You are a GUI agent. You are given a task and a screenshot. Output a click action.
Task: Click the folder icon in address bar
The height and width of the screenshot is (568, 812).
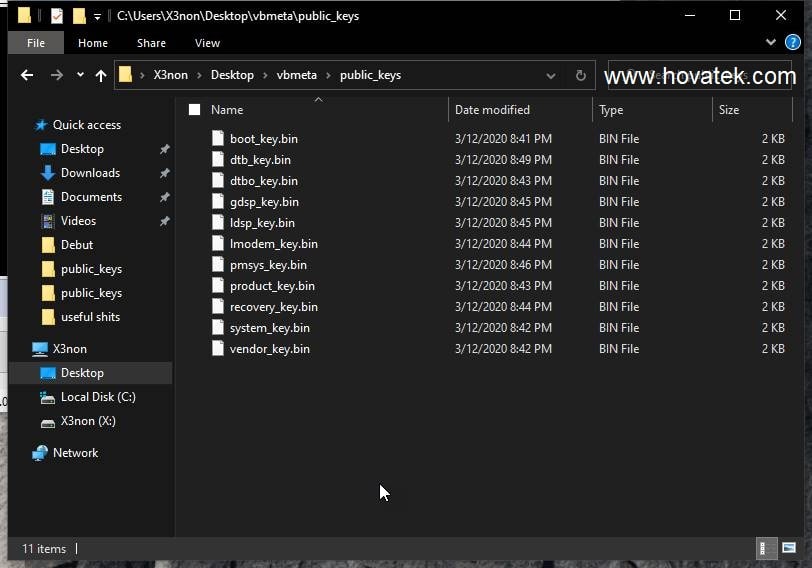[x=125, y=75]
